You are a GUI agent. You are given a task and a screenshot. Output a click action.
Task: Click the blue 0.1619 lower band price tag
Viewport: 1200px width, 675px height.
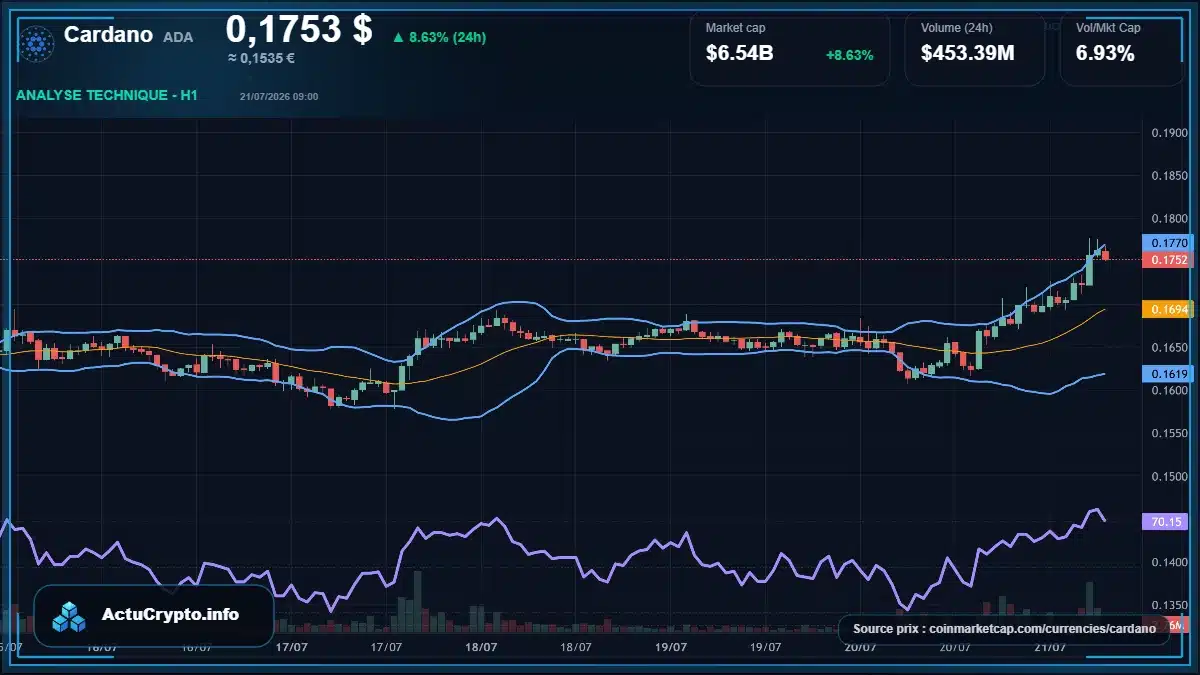pos(1167,374)
